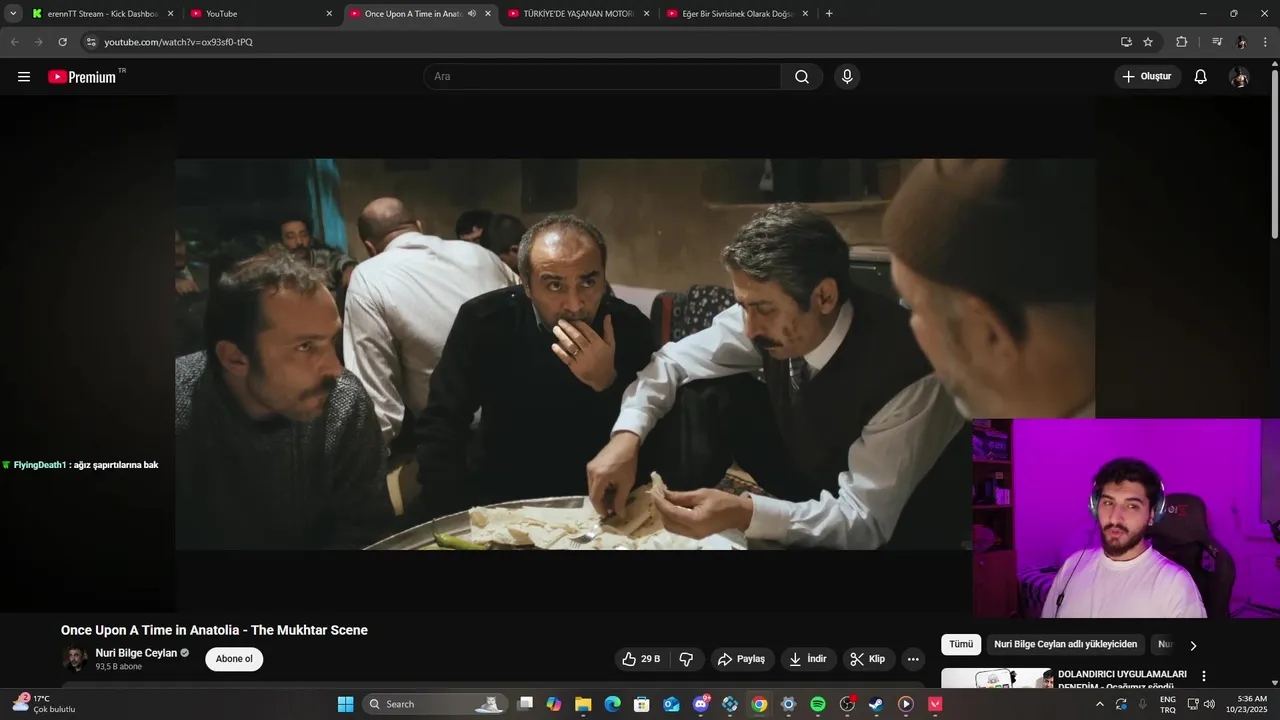Switch the ENG TRQ keyboard language

1168,704
